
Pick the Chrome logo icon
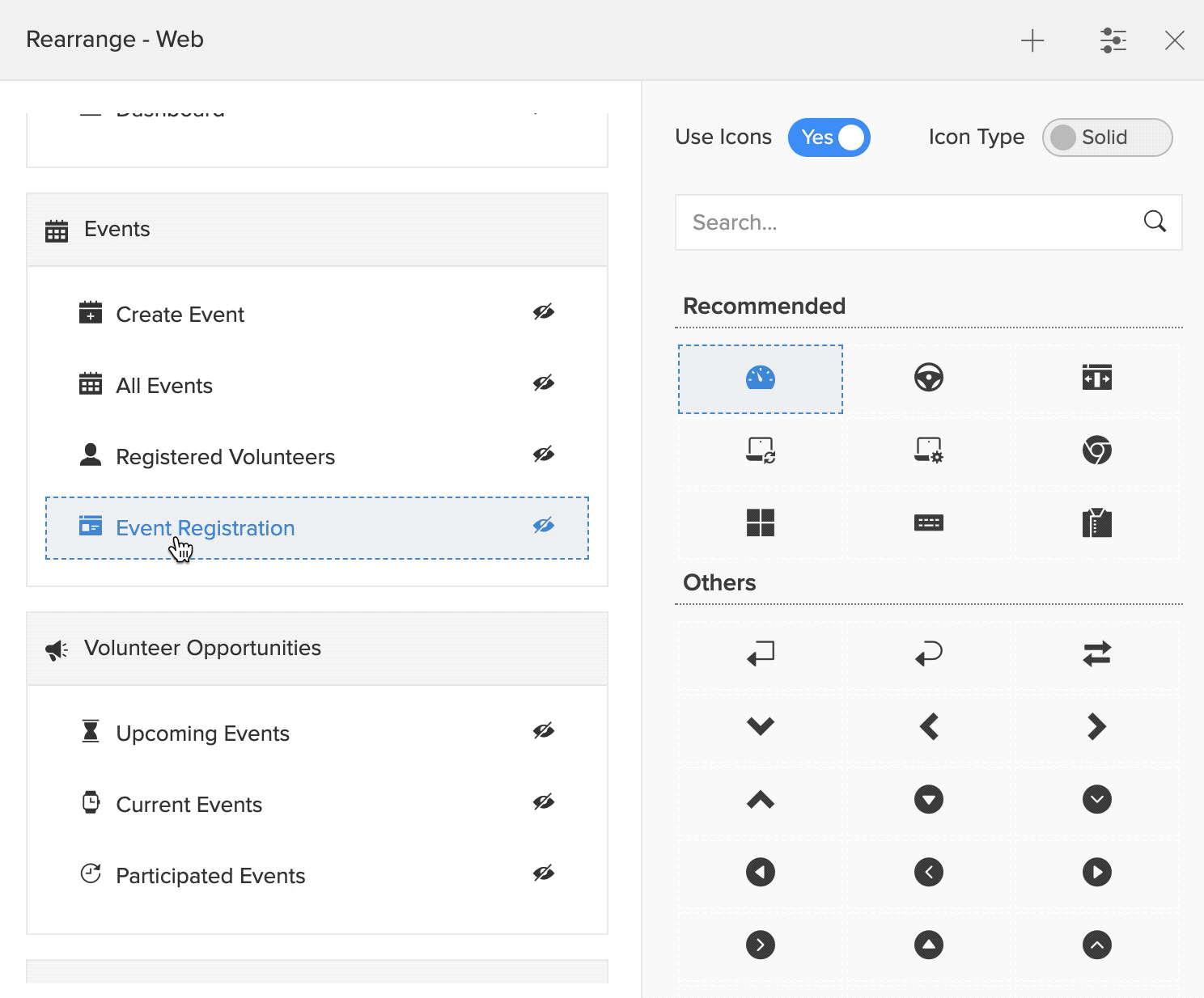tap(1096, 450)
